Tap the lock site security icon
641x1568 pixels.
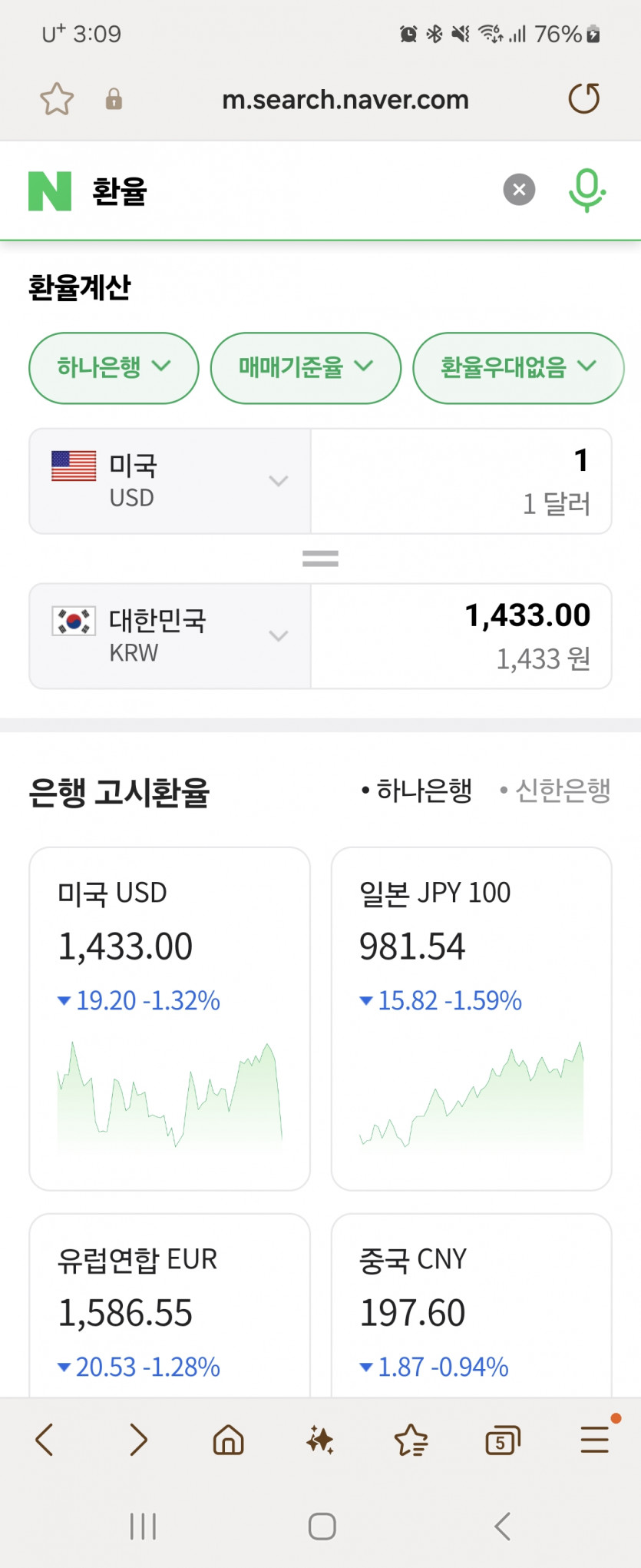(114, 100)
